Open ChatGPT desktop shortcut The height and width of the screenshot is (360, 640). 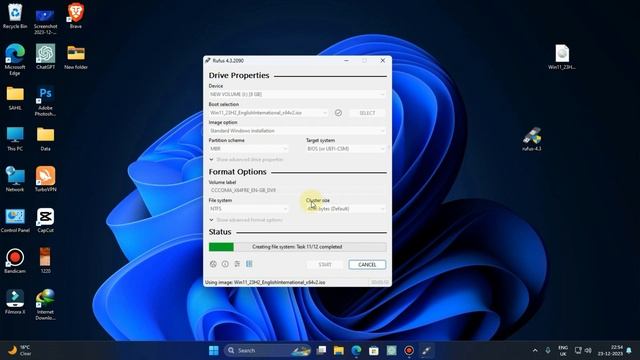click(45, 57)
